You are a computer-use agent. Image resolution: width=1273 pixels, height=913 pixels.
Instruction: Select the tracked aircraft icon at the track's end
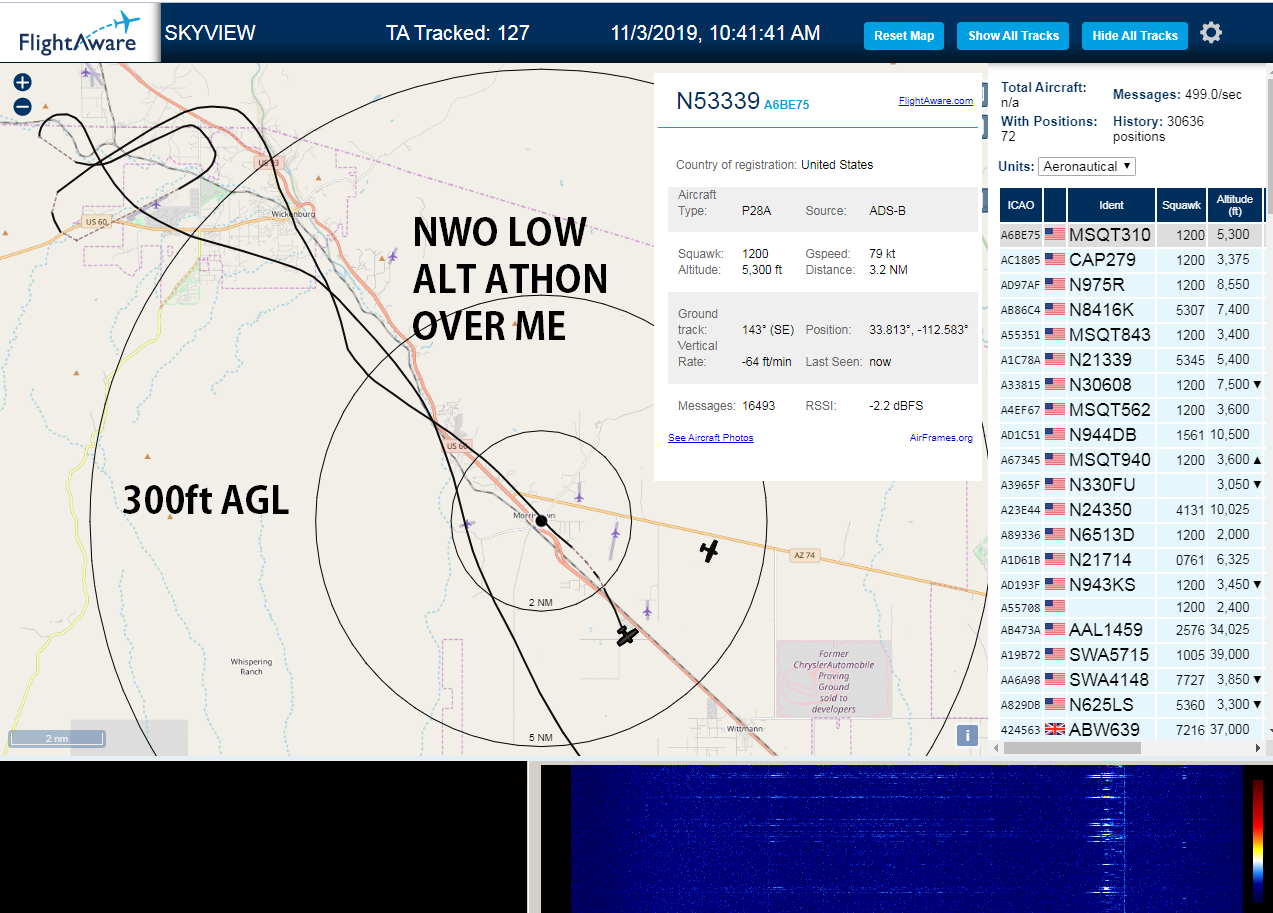(627, 635)
